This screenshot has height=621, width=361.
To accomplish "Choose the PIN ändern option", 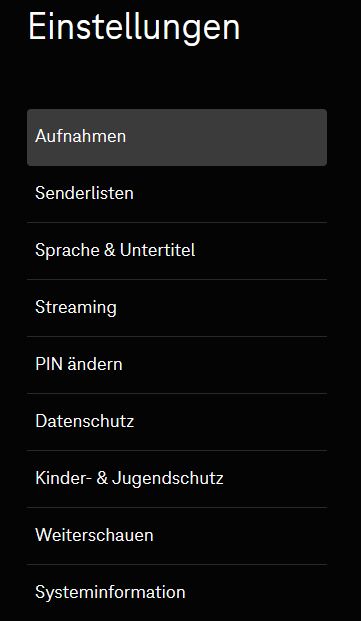I will tap(177, 365).
